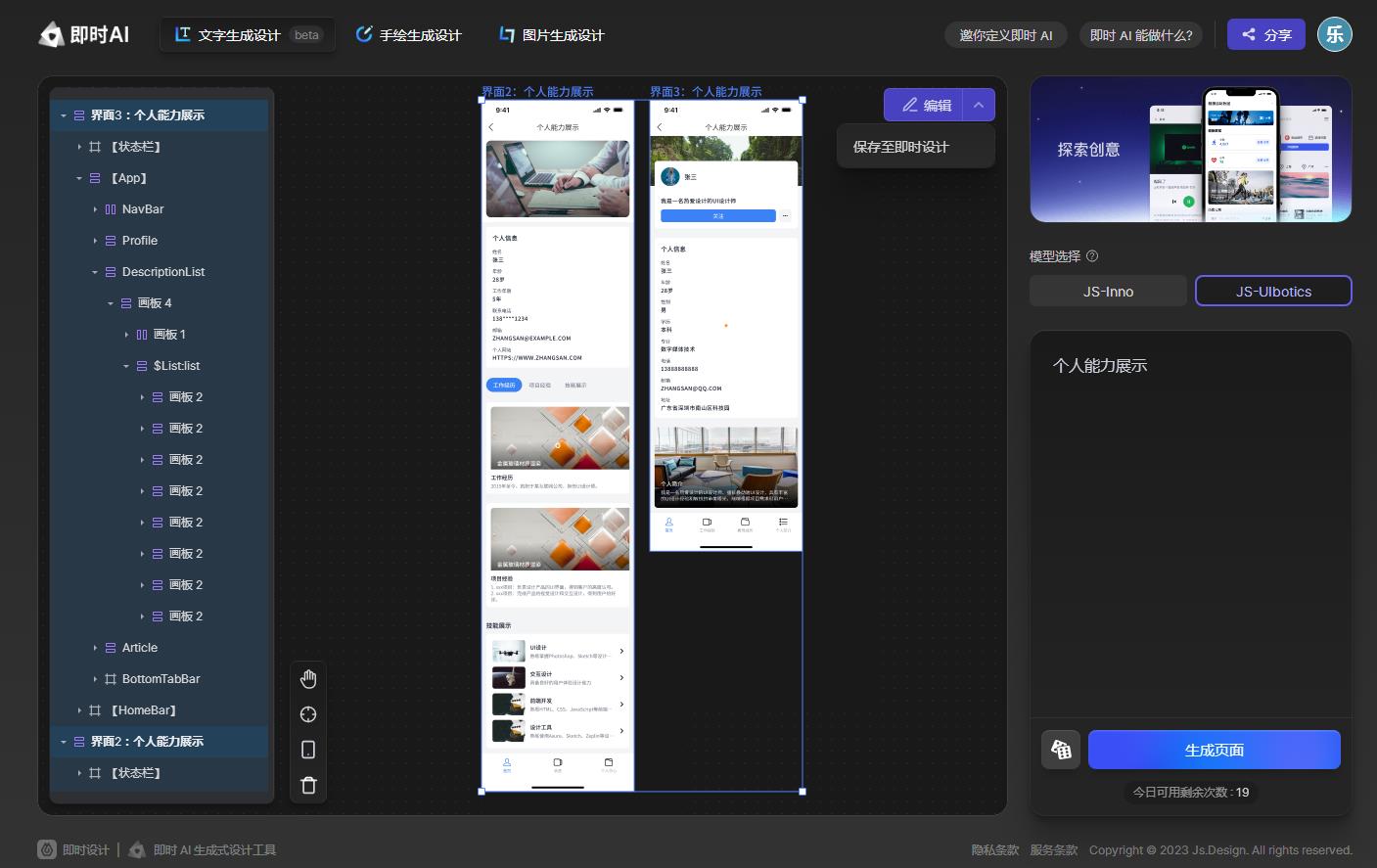Viewport: 1377px width, 868px height.
Task: Collapse the $List:list node
Action: pos(126,366)
